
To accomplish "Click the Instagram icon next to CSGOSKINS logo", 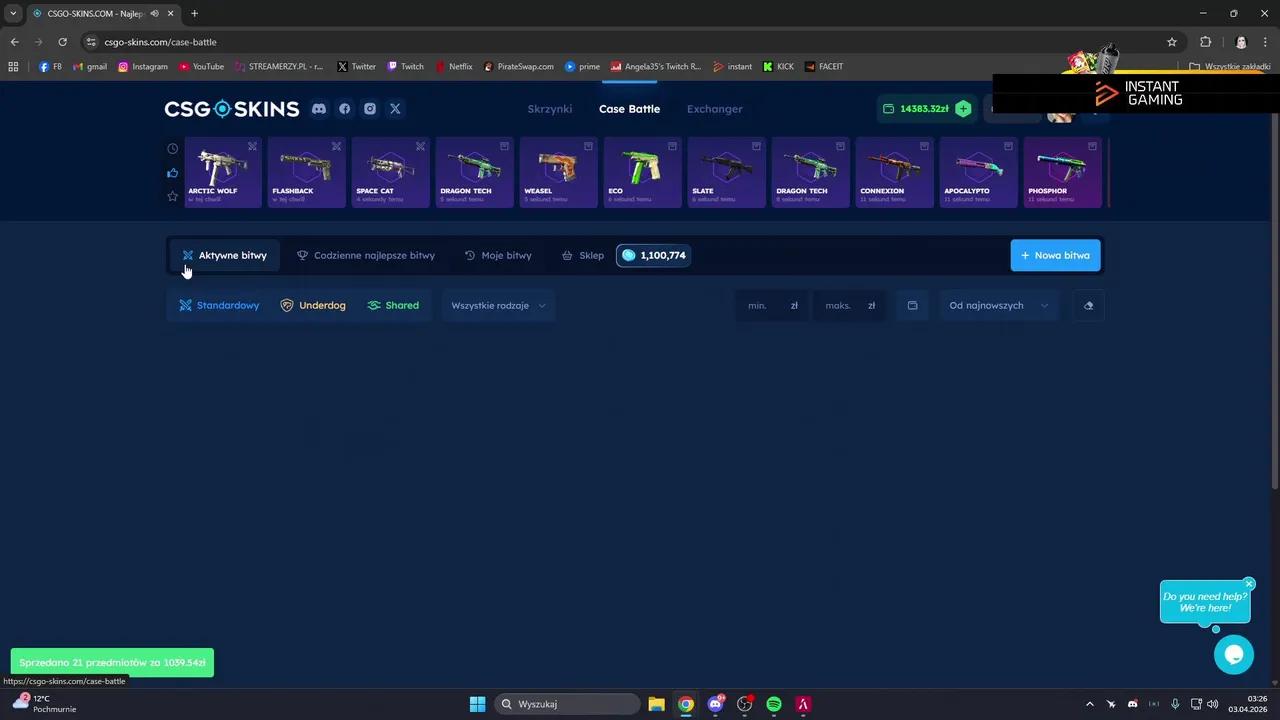I will click(369, 108).
